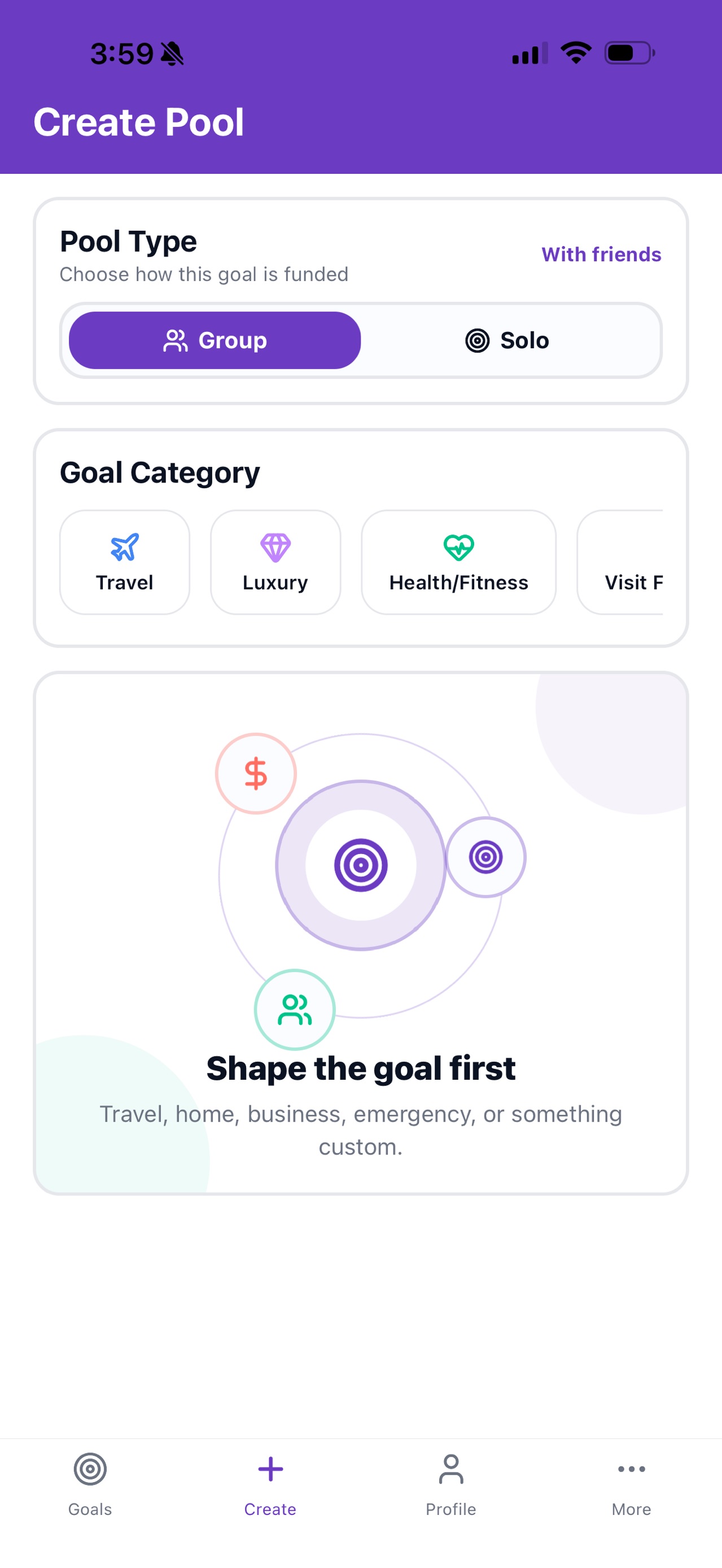Click the airplane icon in Travel
This screenshot has height=1568, width=722.
point(125,546)
